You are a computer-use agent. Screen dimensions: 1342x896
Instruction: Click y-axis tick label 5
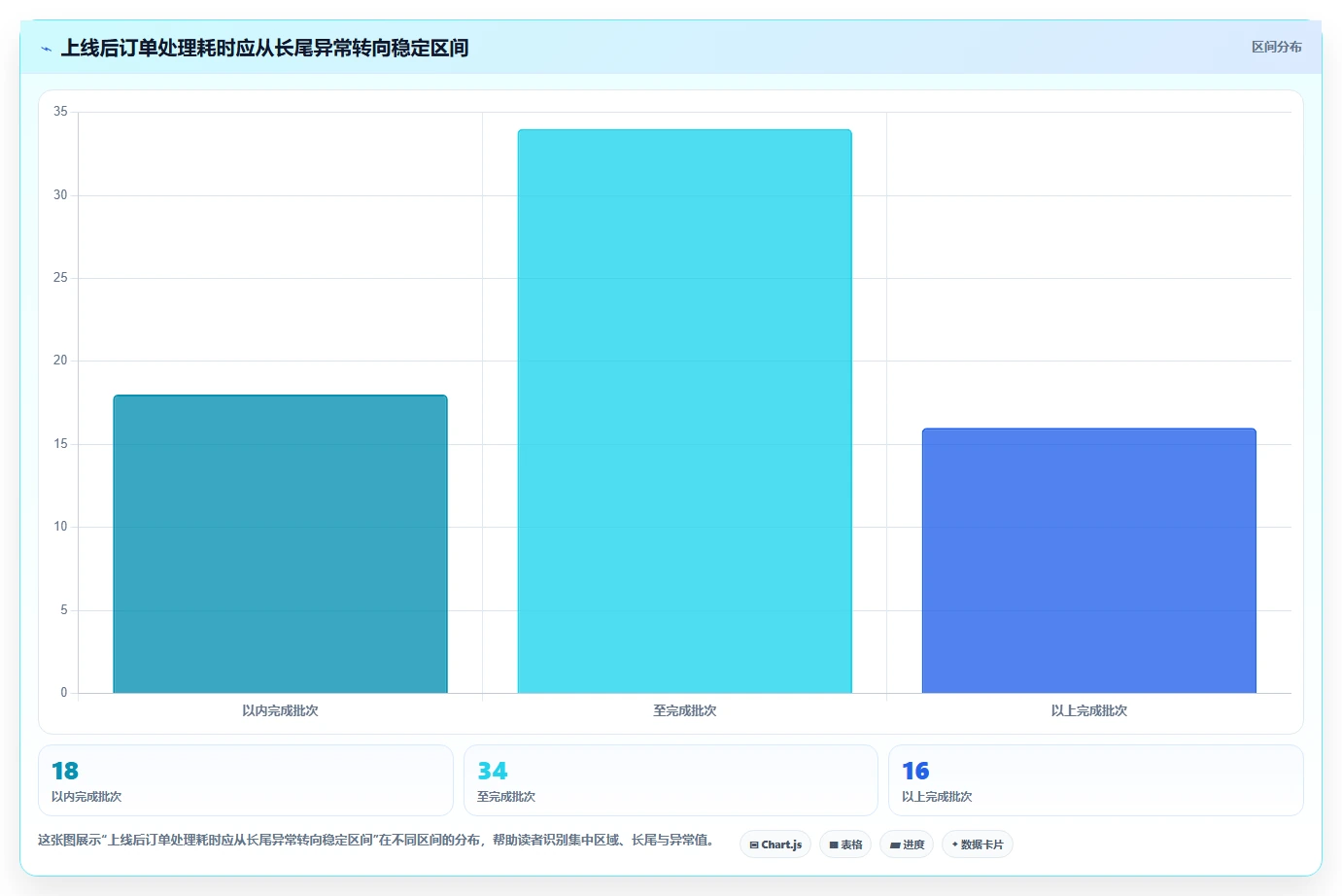pyautogui.click(x=64, y=610)
